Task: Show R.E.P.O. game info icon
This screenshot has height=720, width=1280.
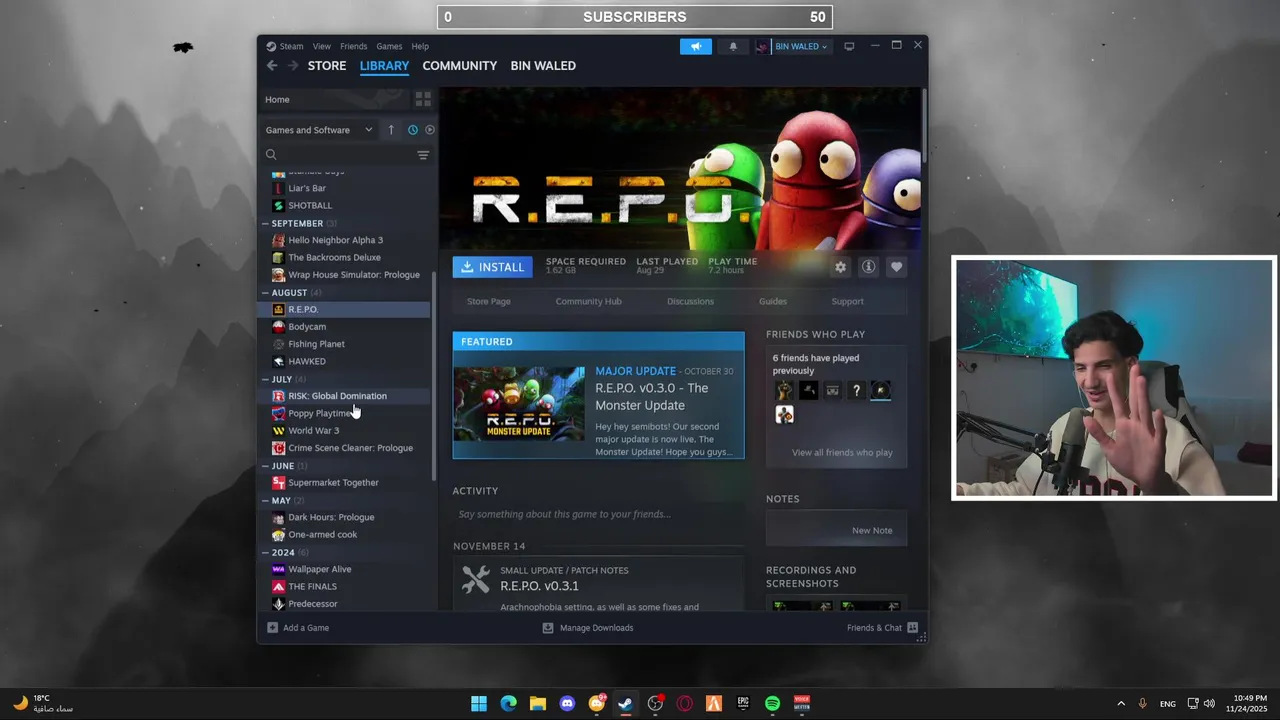Action: coord(868,267)
